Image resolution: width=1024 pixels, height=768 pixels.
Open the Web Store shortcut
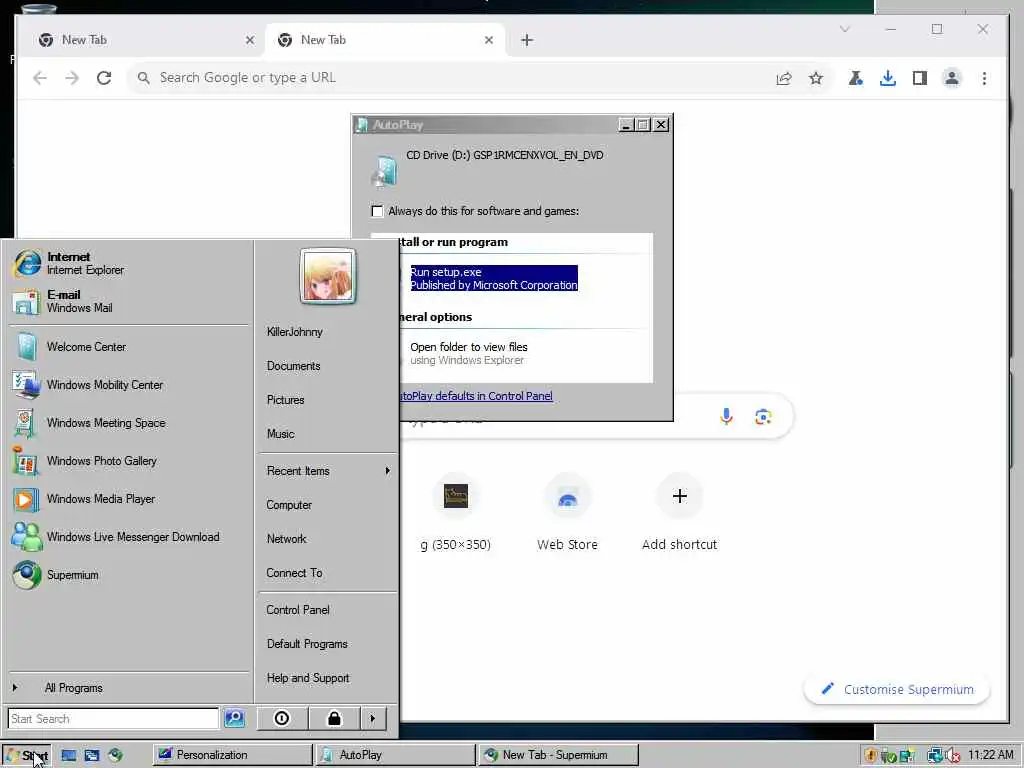568,513
